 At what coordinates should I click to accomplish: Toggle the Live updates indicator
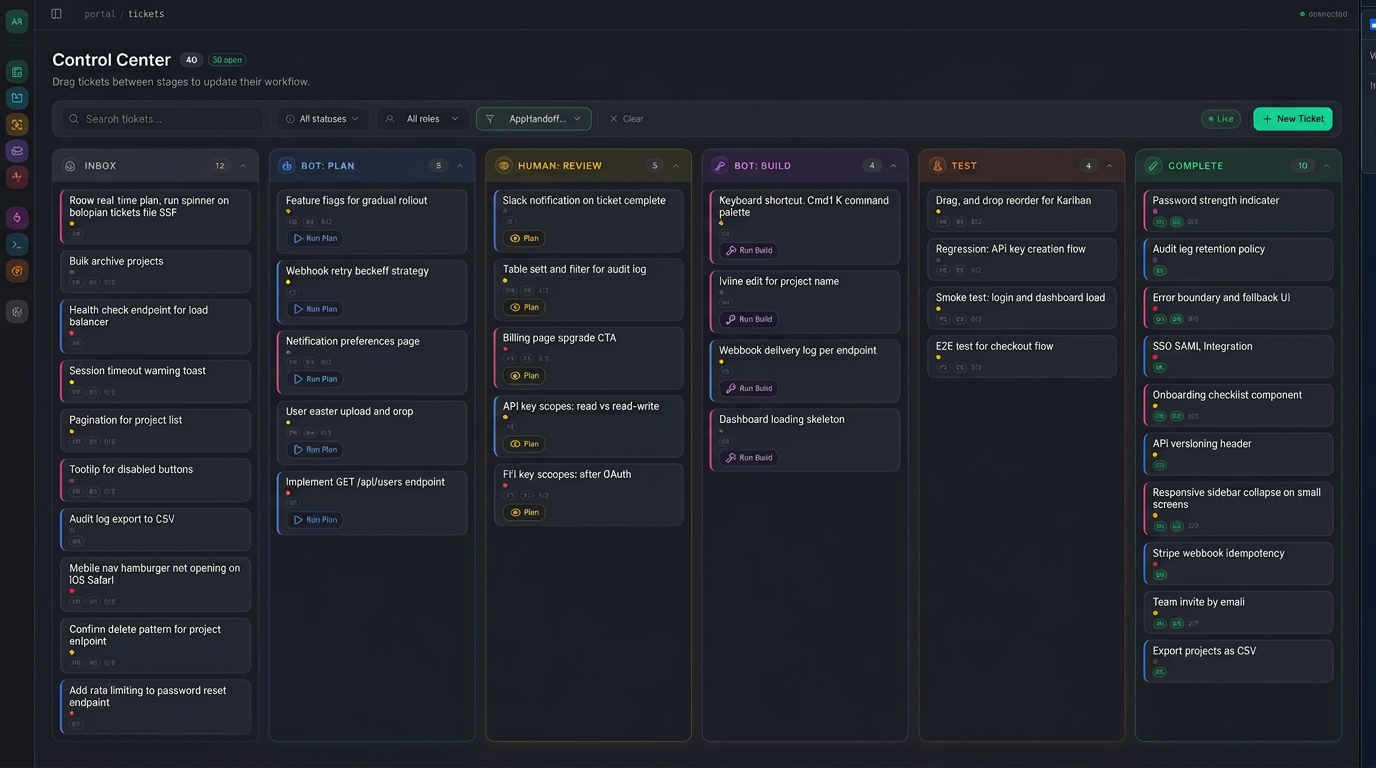pos(1220,119)
